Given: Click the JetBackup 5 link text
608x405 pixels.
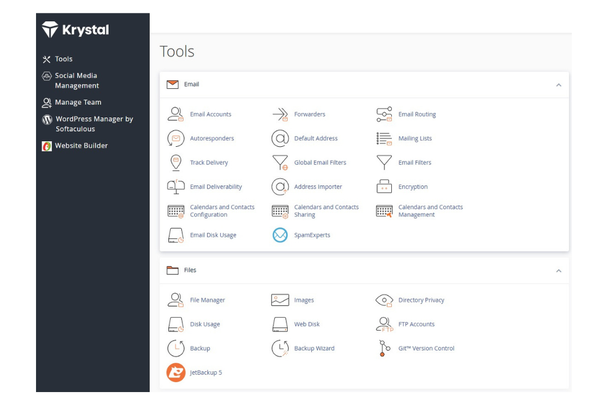Looking at the screenshot, I should click(206, 372).
